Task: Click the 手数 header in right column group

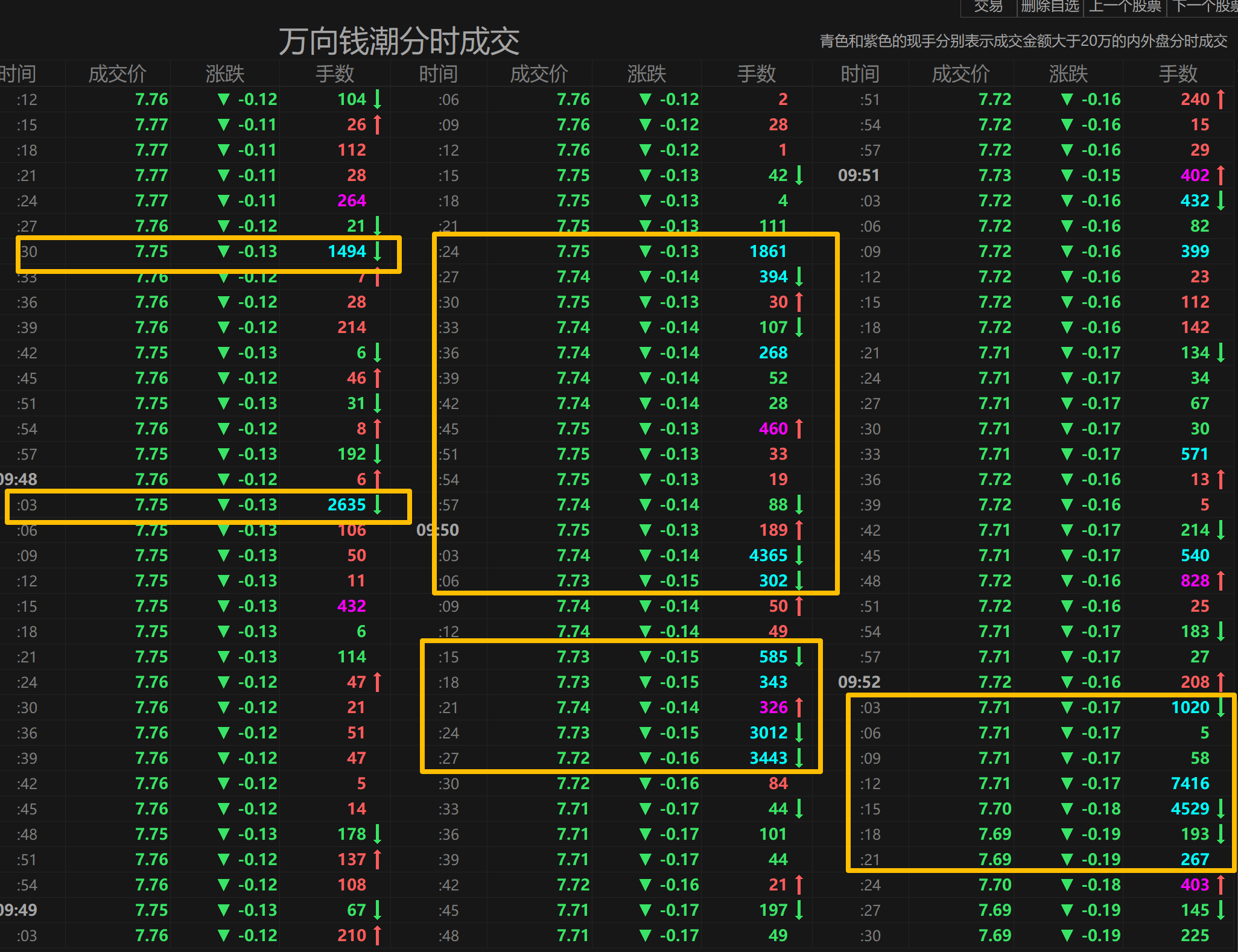Action: tap(1178, 74)
